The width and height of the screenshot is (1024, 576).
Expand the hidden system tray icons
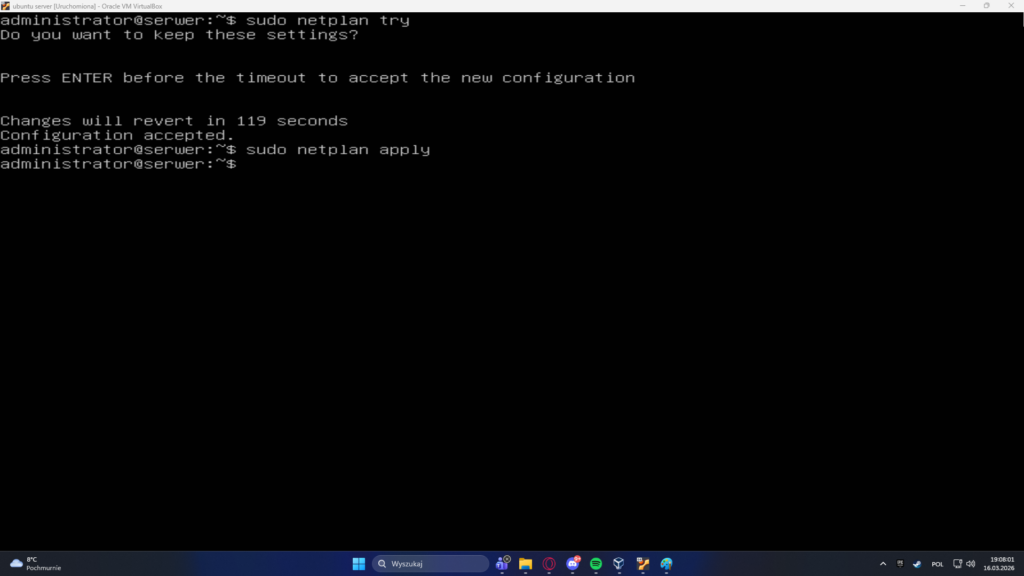pos(882,564)
